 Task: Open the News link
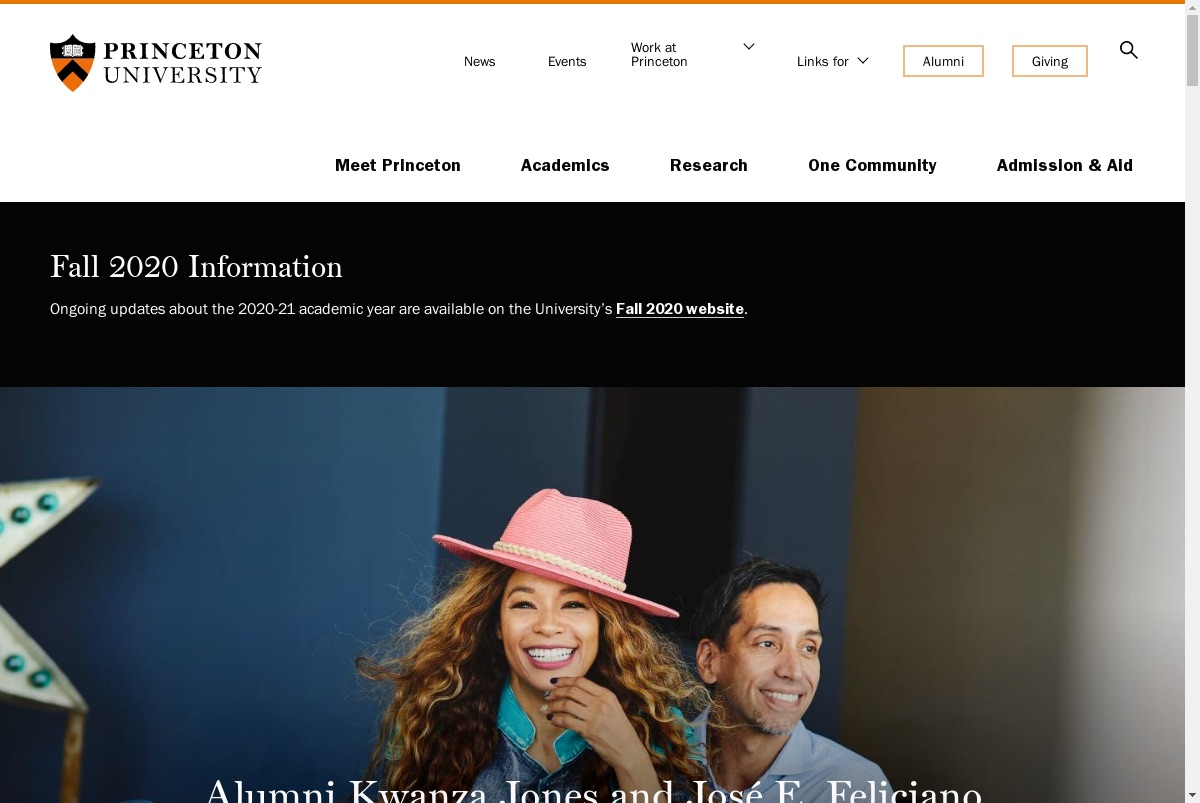479,62
